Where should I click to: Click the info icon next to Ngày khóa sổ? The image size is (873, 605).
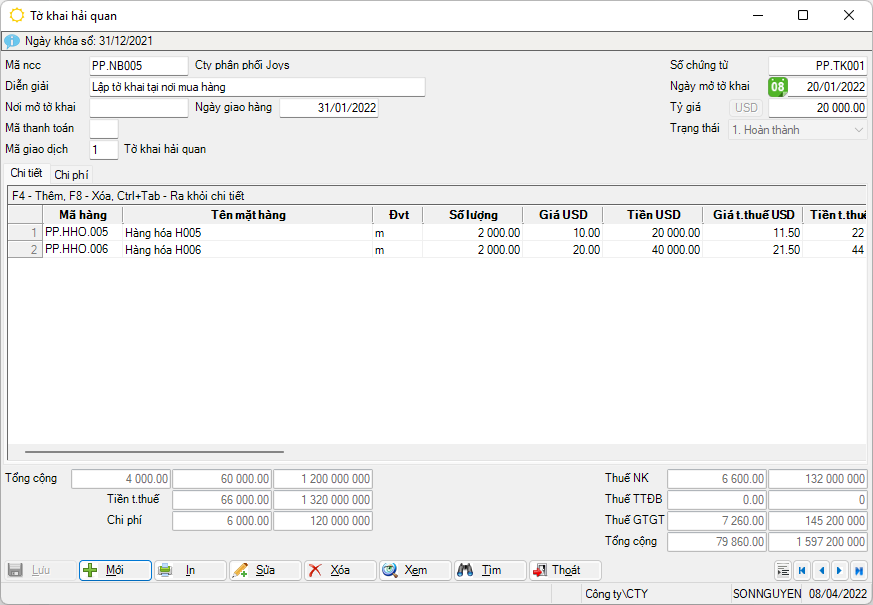click(x=12, y=41)
